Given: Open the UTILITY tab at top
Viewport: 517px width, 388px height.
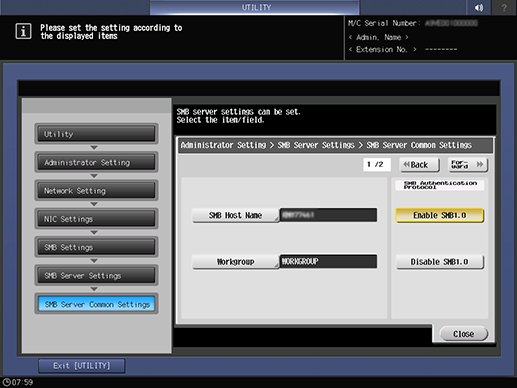Looking at the screenshot, I should [255, 7].
